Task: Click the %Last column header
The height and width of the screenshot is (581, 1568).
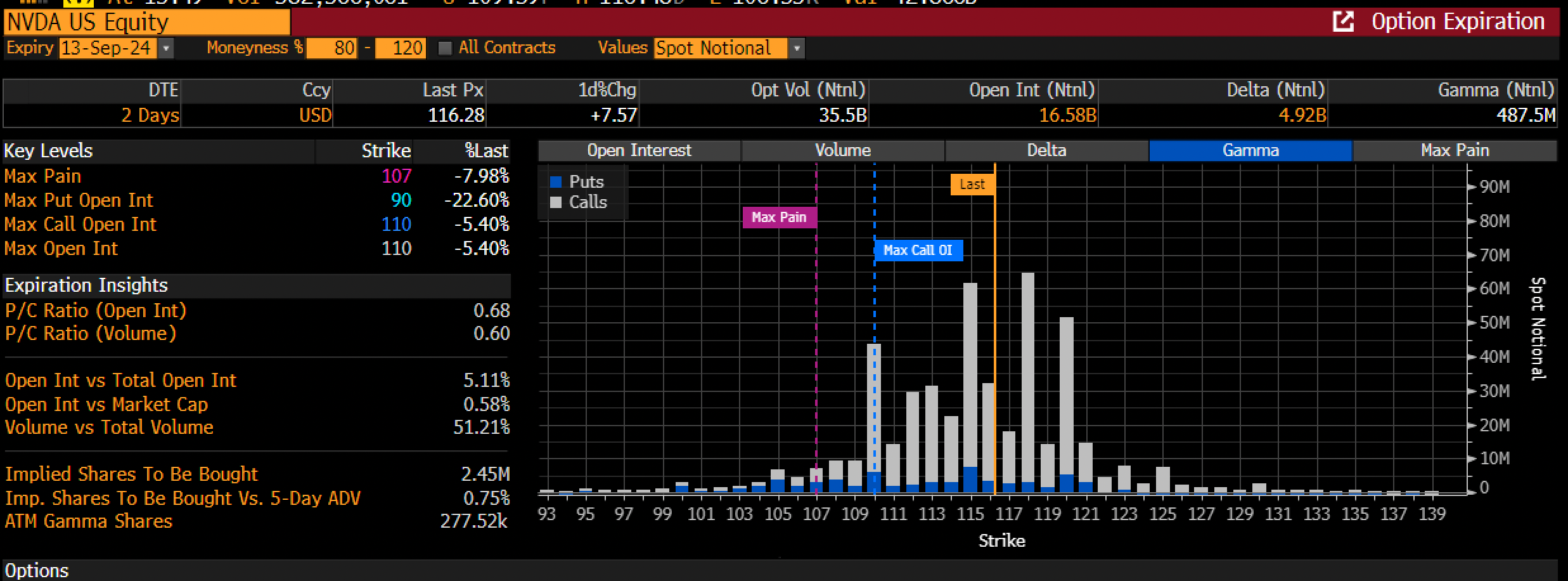Action: [x=486, y=151]
